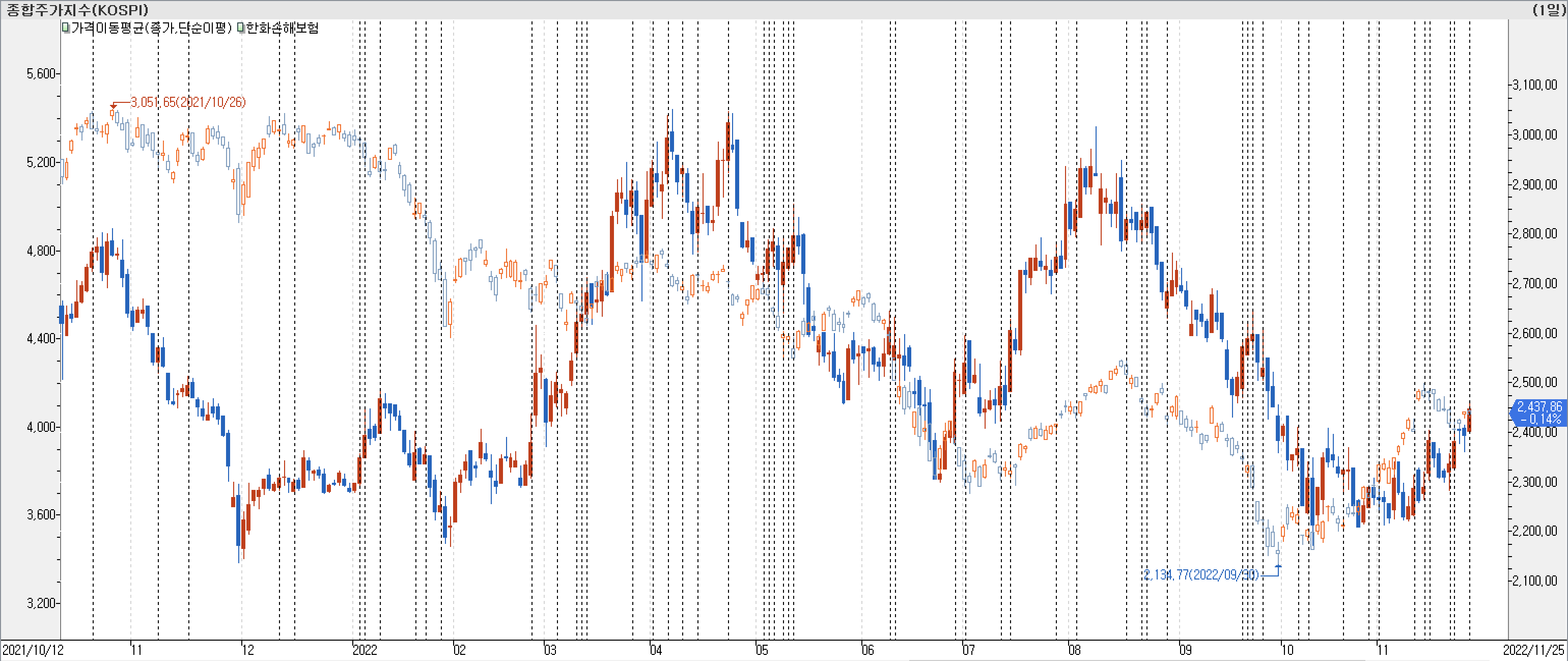
Task: Click the 가격이동평균(종가,단순이평) legend text
Action: click(x=151, y=28)
